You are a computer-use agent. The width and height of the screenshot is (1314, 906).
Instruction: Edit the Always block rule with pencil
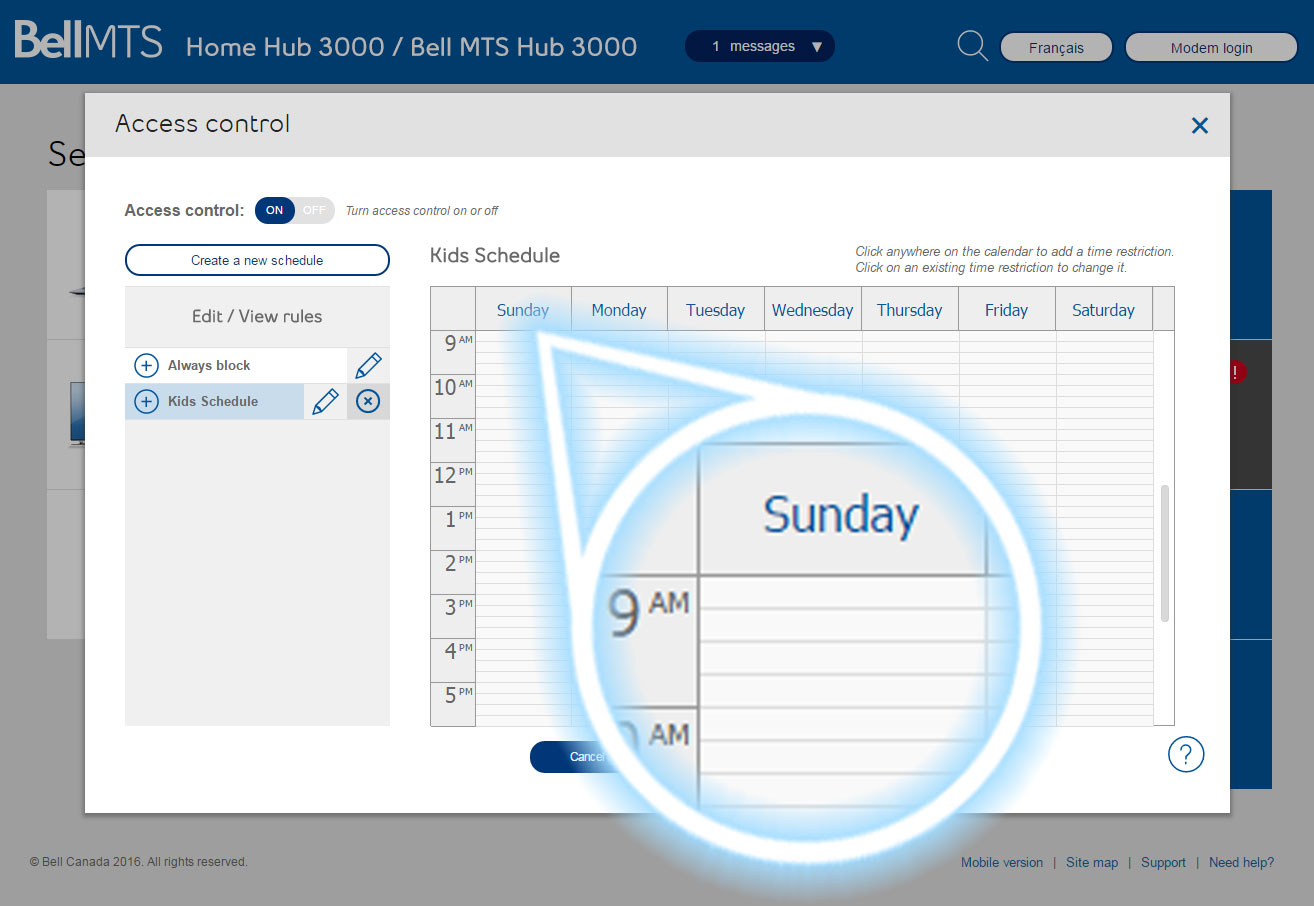coord(368,365)
